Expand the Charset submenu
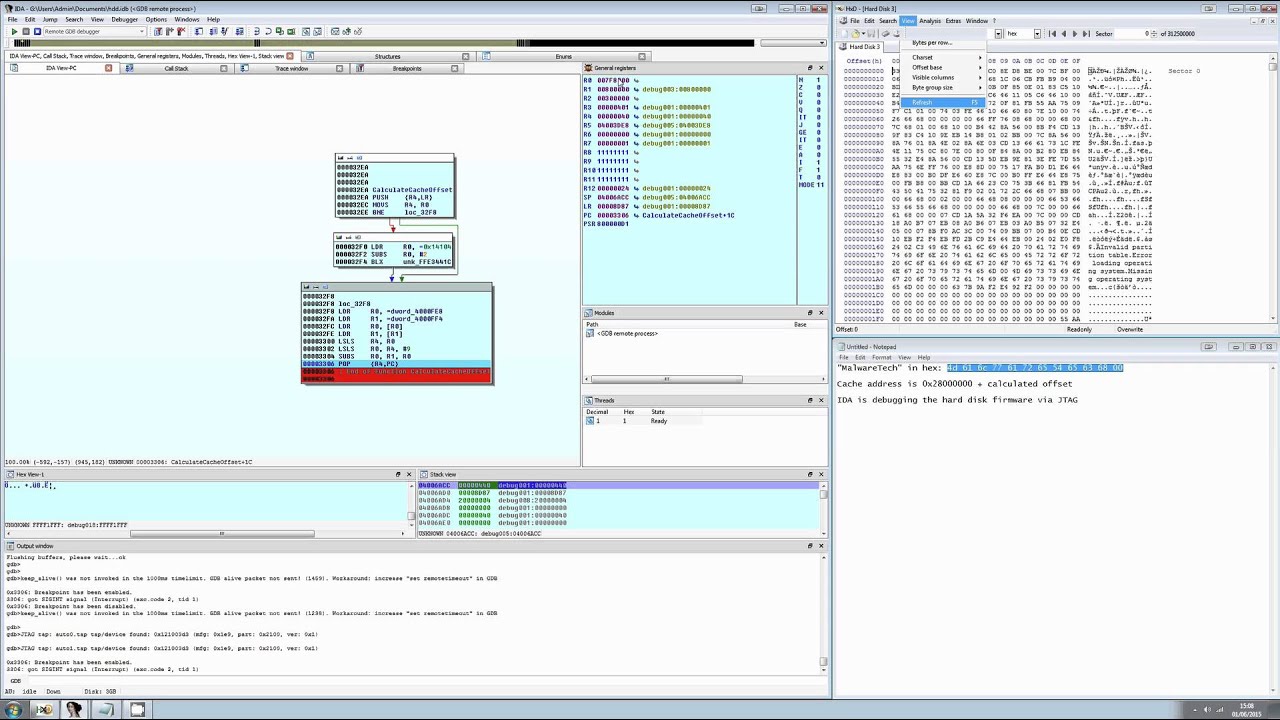 pyautogui.click(x=942, y=57)
